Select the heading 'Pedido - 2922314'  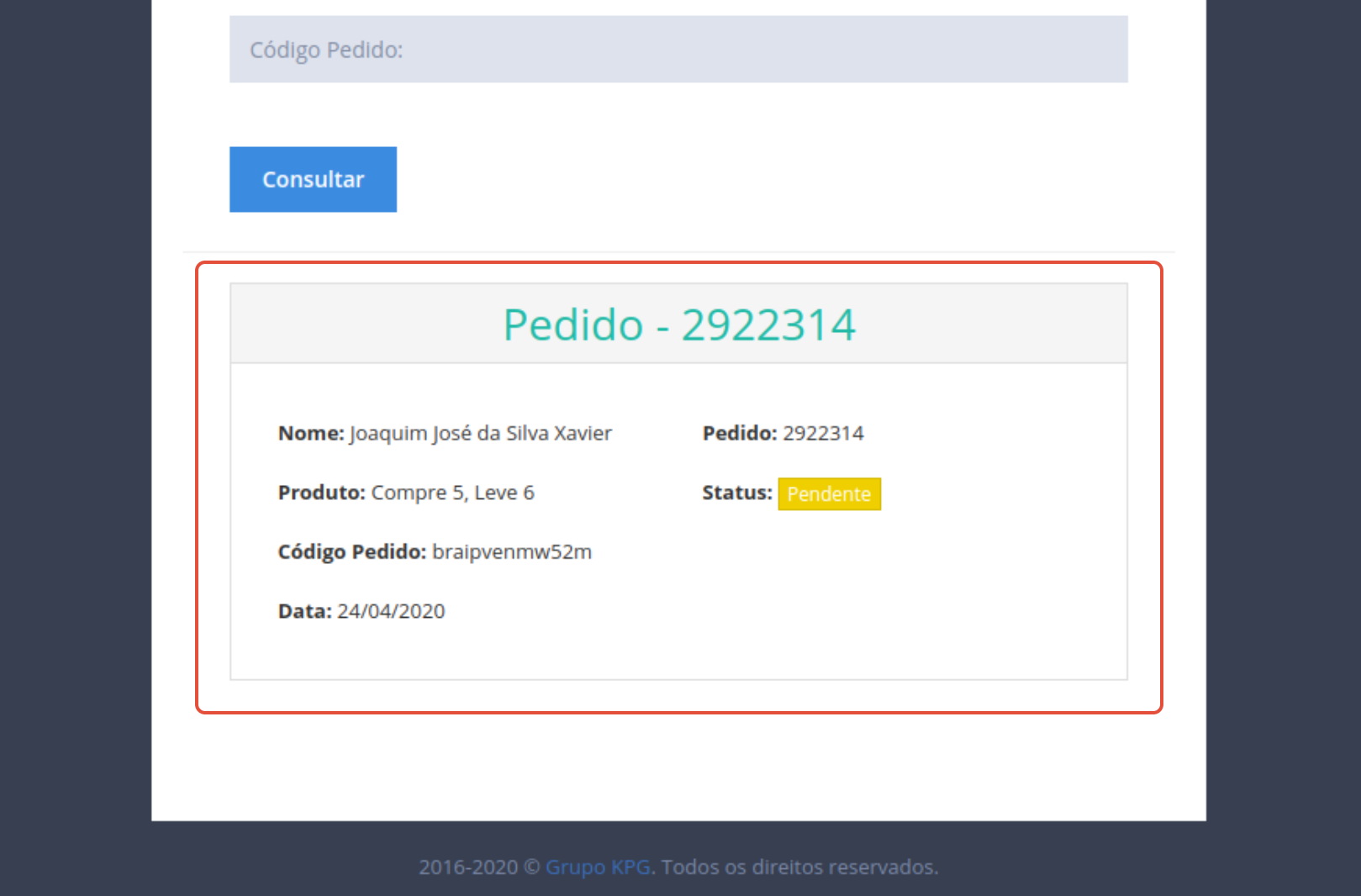click(x=679, y=324)
